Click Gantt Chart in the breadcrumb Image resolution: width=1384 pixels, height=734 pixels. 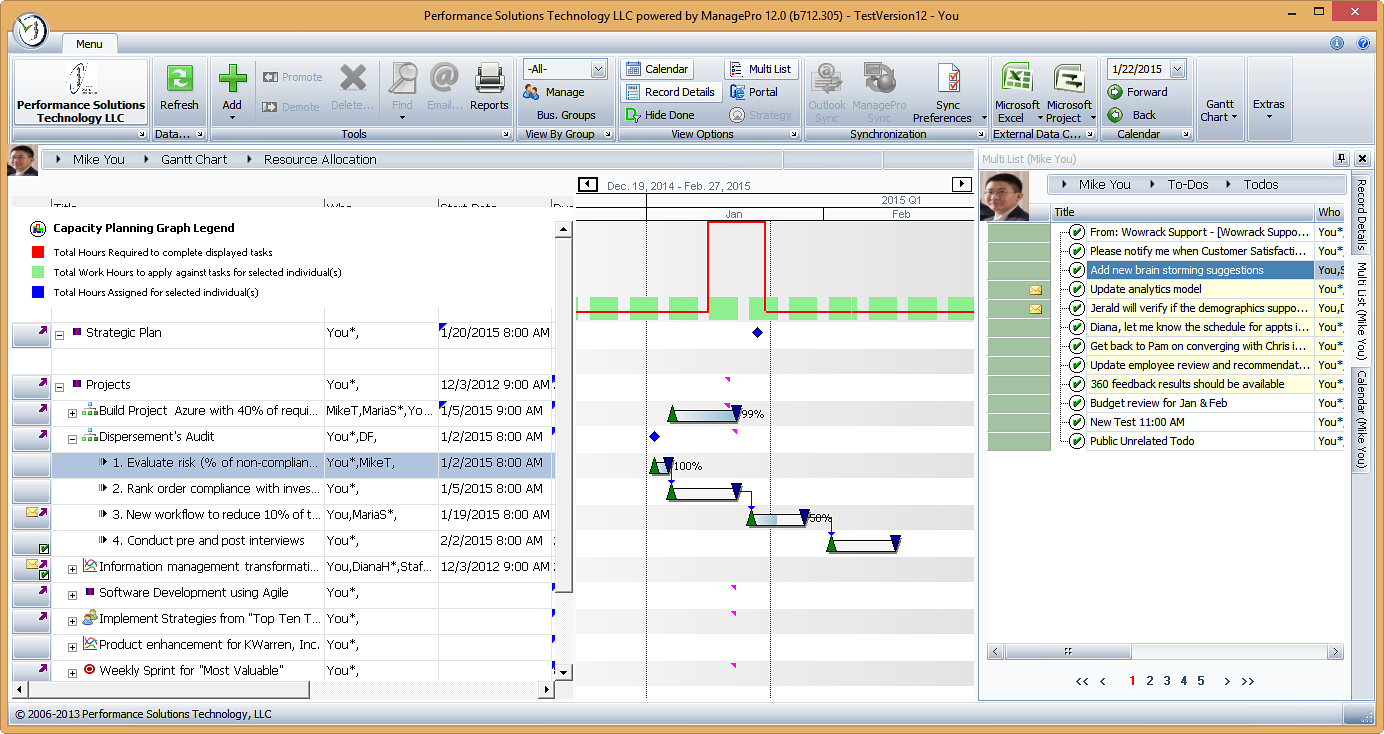(194, 160)
